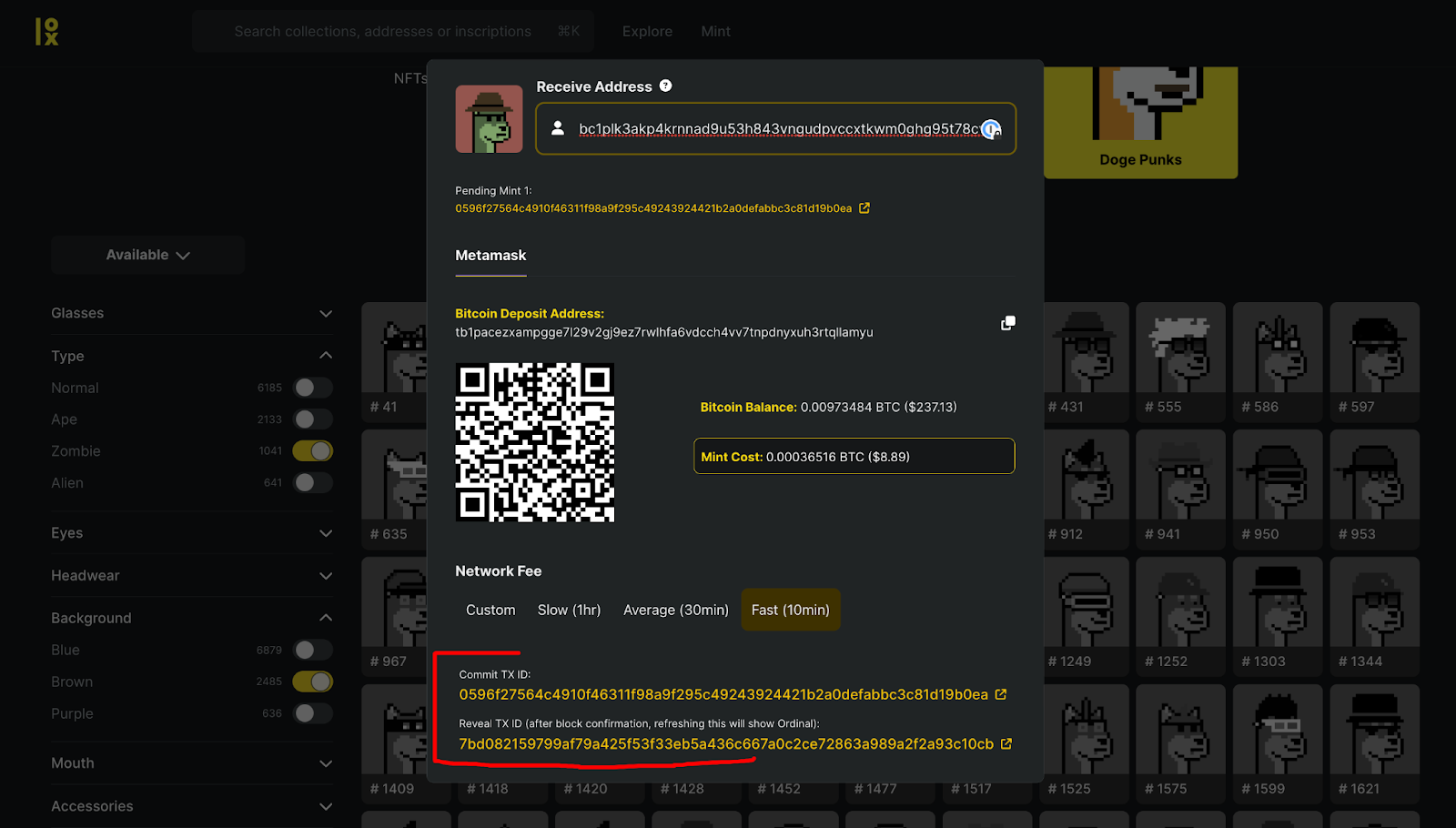This screenshot has height=828, width=1456.
Task: Click the Mint Cost box
Action: 854,456
